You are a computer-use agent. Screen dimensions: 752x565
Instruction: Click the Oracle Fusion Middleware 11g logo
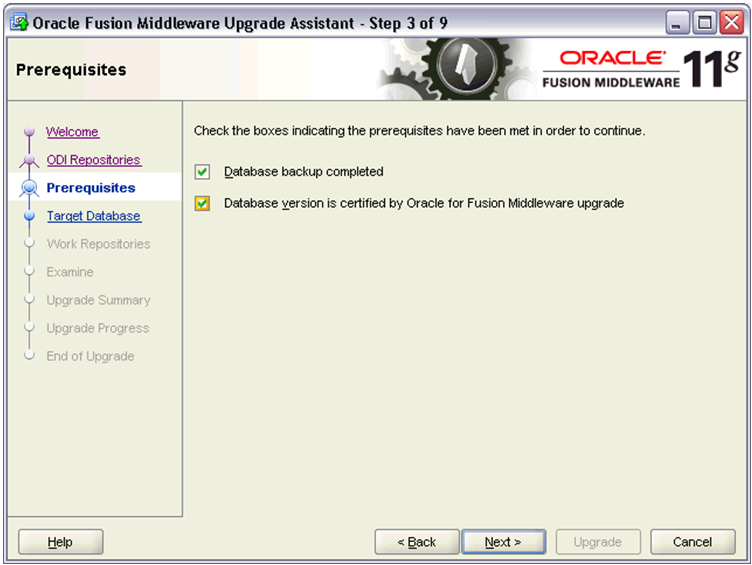[642, 69]
